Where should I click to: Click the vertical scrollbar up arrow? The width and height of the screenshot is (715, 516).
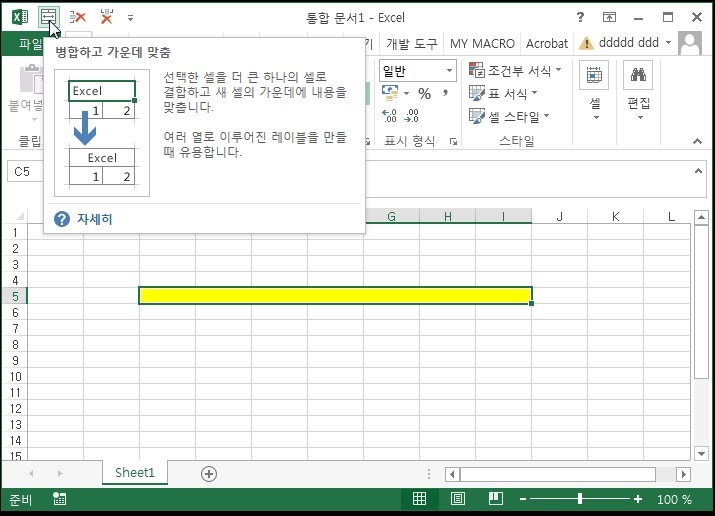[701, 217]
